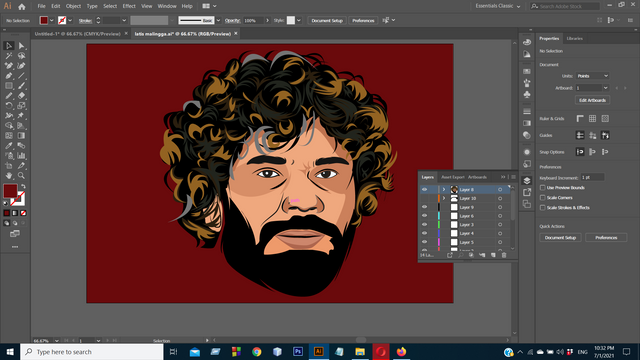Select the Selection tool (black arrow)

[x=9, y=46]
